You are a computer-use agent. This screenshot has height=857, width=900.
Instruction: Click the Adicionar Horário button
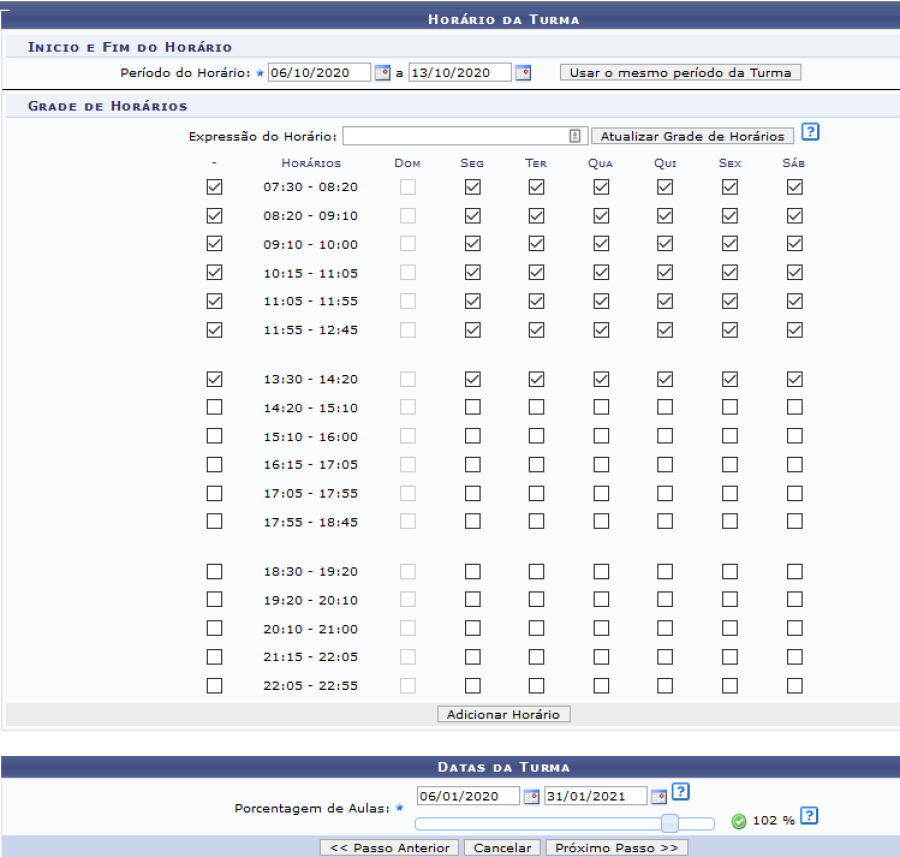pos(505,714)
